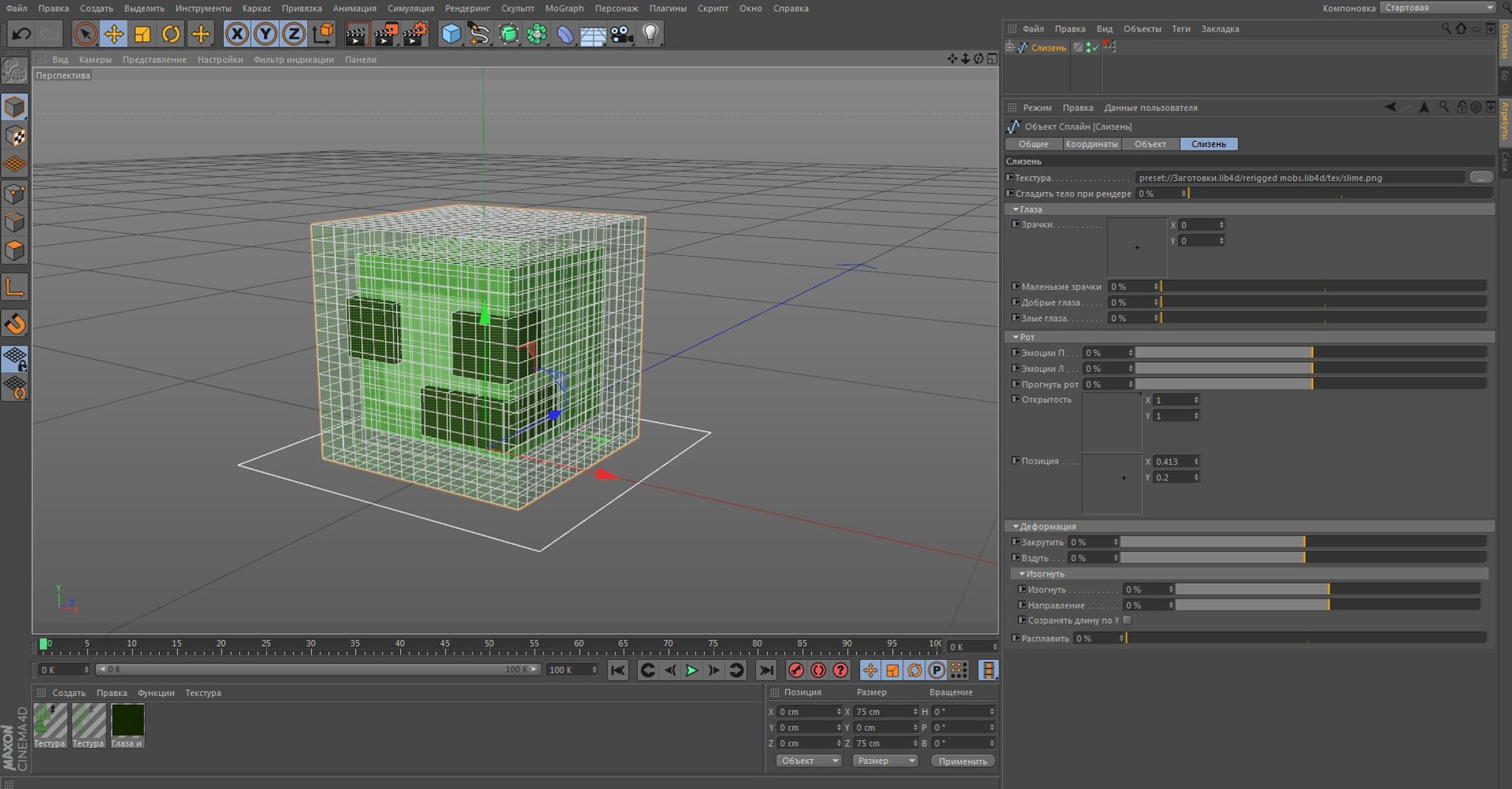Check the 'Сохранять длину по Y' checkbox

(1127, 620)
